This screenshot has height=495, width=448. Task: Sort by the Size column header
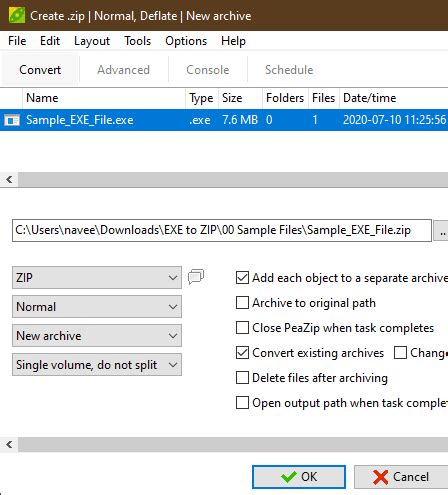click(240, 98)
